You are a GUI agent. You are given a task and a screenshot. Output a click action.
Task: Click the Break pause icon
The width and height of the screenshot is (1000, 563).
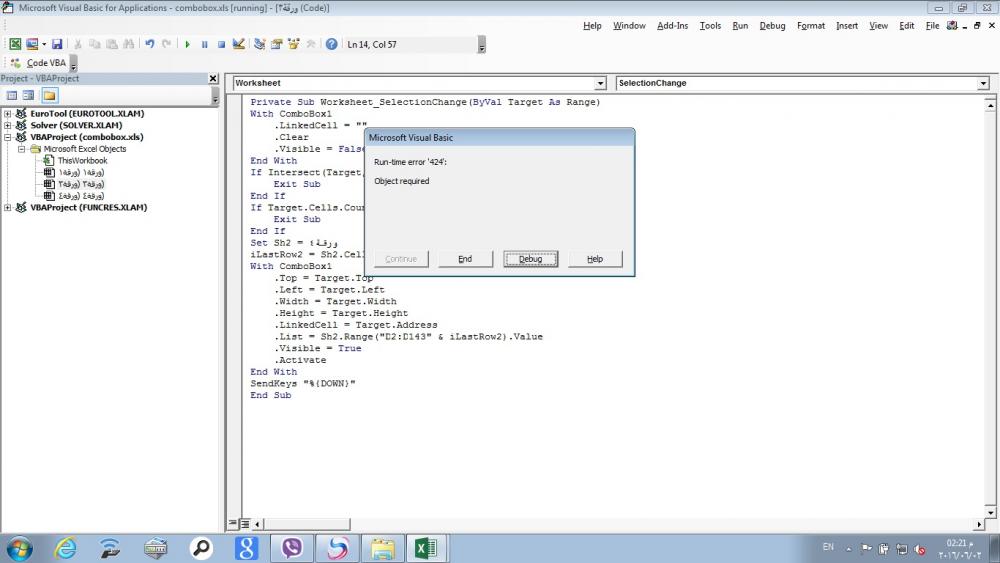(x=204, y=44)
